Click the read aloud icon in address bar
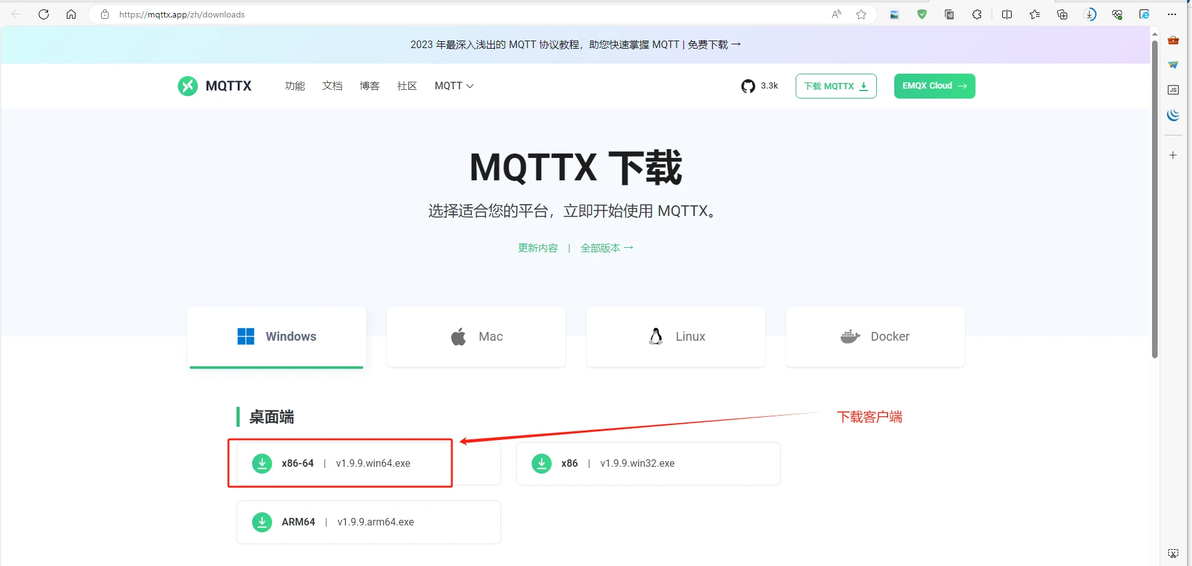 point(836,14)
